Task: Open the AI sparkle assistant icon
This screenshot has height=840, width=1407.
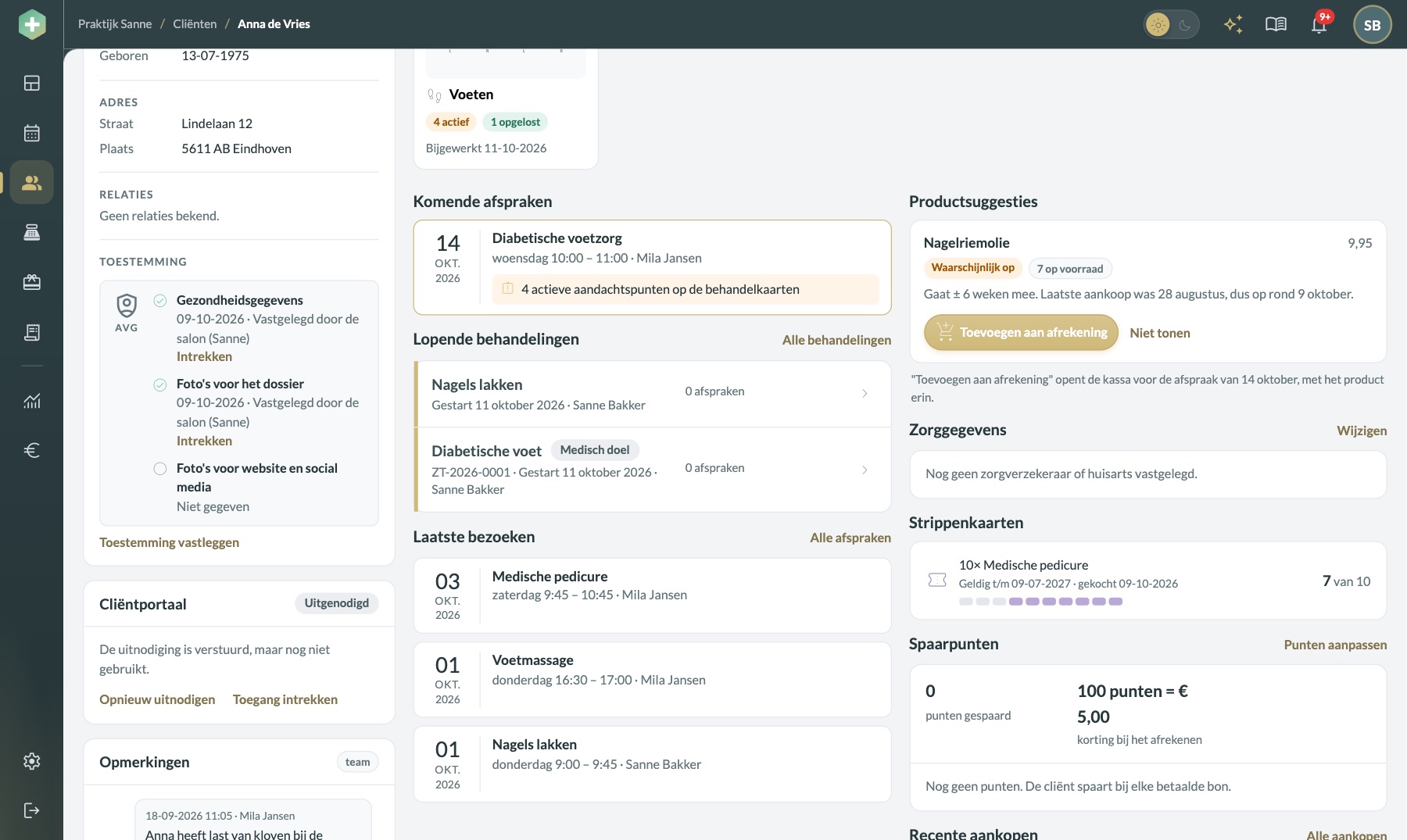Action: (x=1233, y=24)
